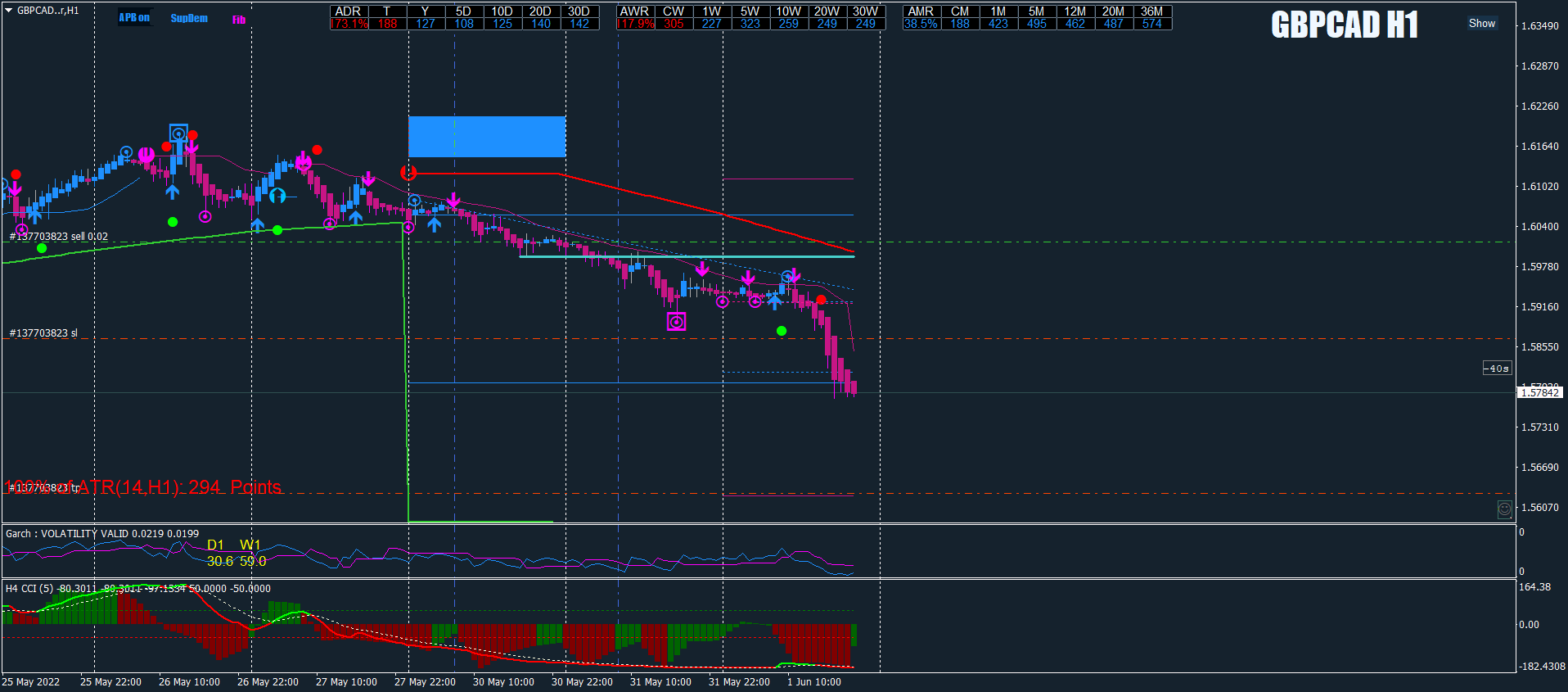Click the 305 value under CW
Image resolution: width=1568 pixels, height=692 pixels.
click(674, 24)
